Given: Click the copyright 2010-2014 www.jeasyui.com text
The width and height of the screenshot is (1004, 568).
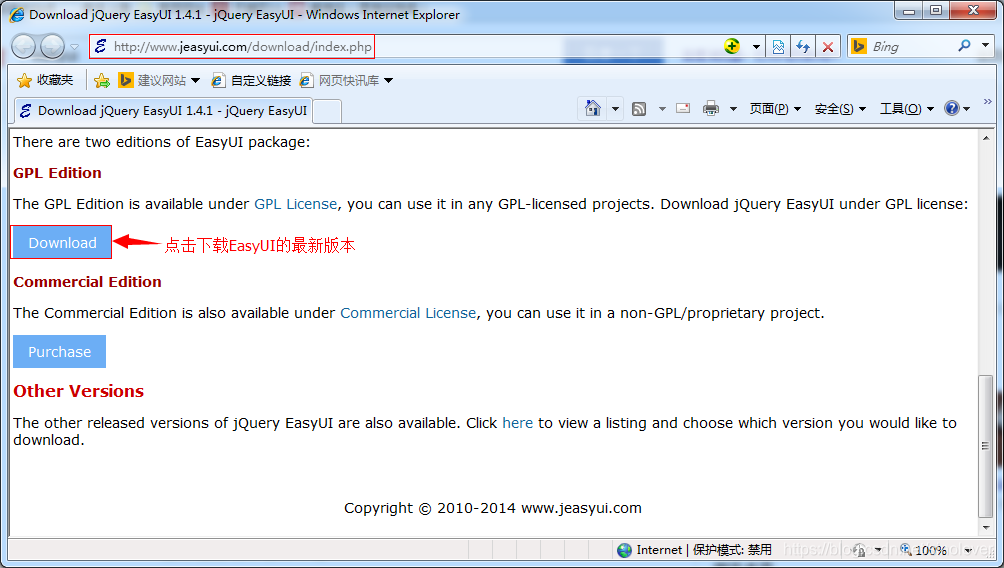Looking at the screenshot, I should [492, 508].
